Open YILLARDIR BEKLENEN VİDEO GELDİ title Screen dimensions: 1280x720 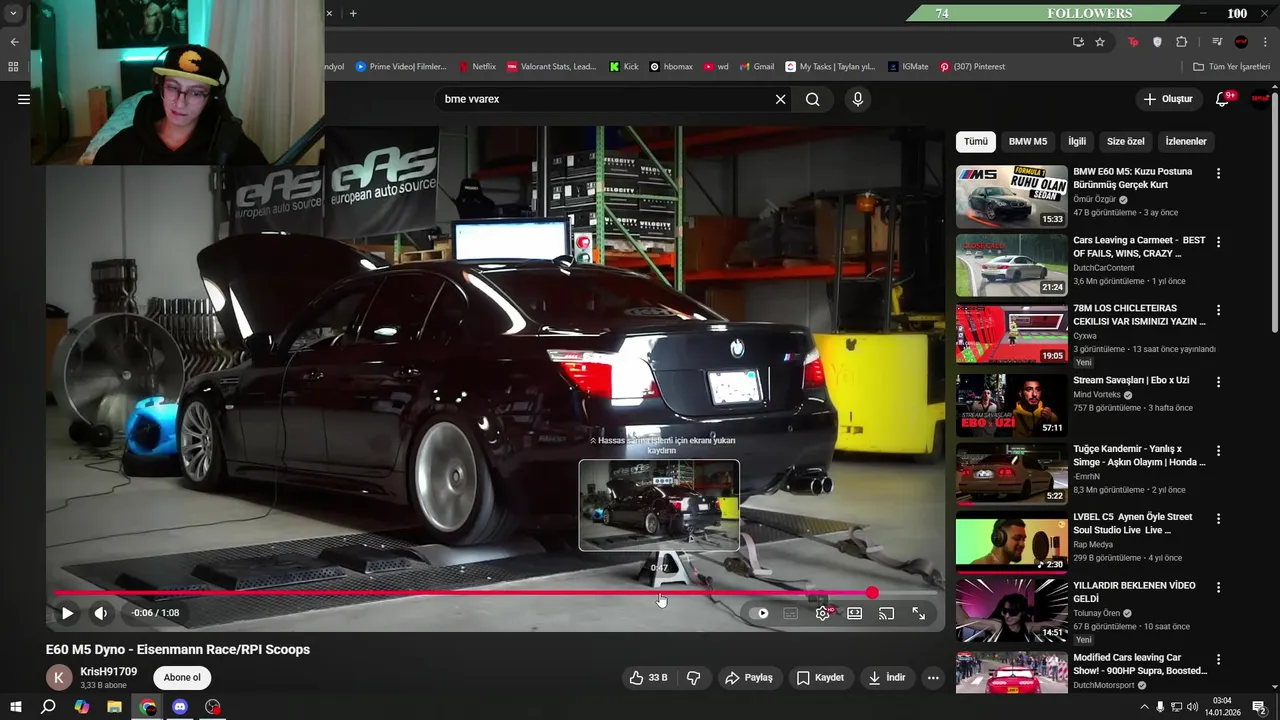1134,592
